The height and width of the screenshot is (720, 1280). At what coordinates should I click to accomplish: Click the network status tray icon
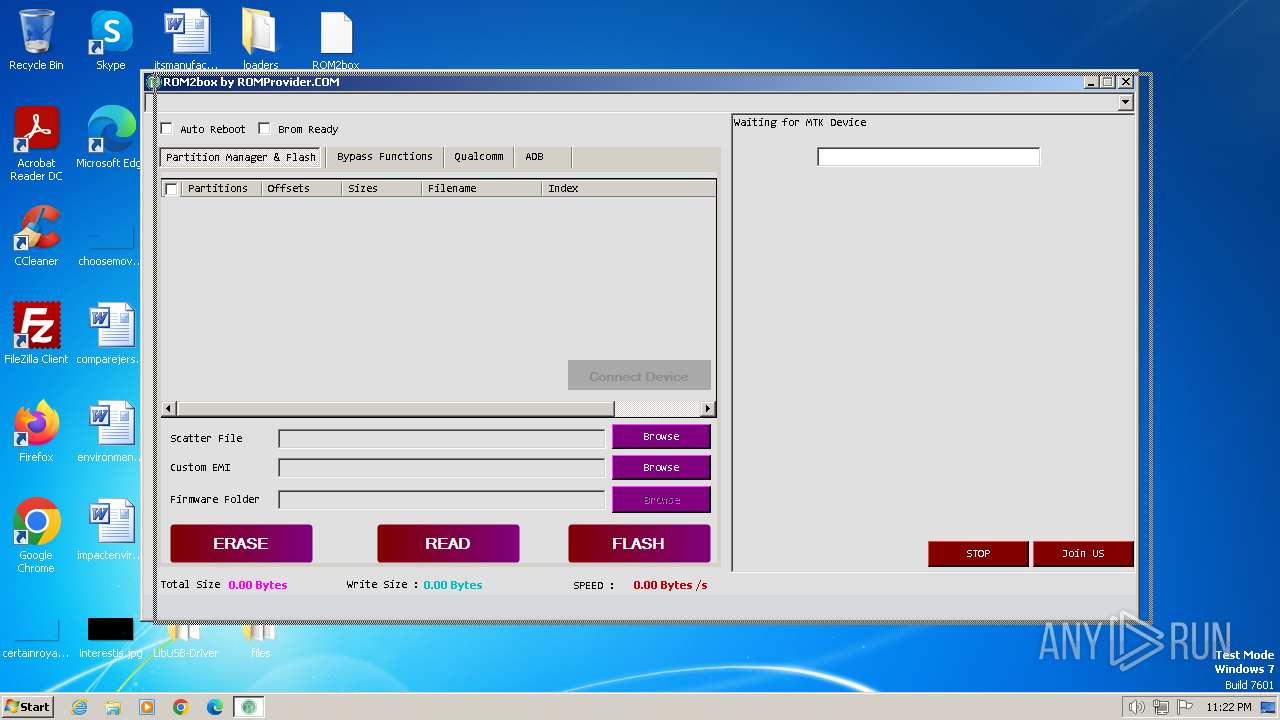[x=1161, y=707]
